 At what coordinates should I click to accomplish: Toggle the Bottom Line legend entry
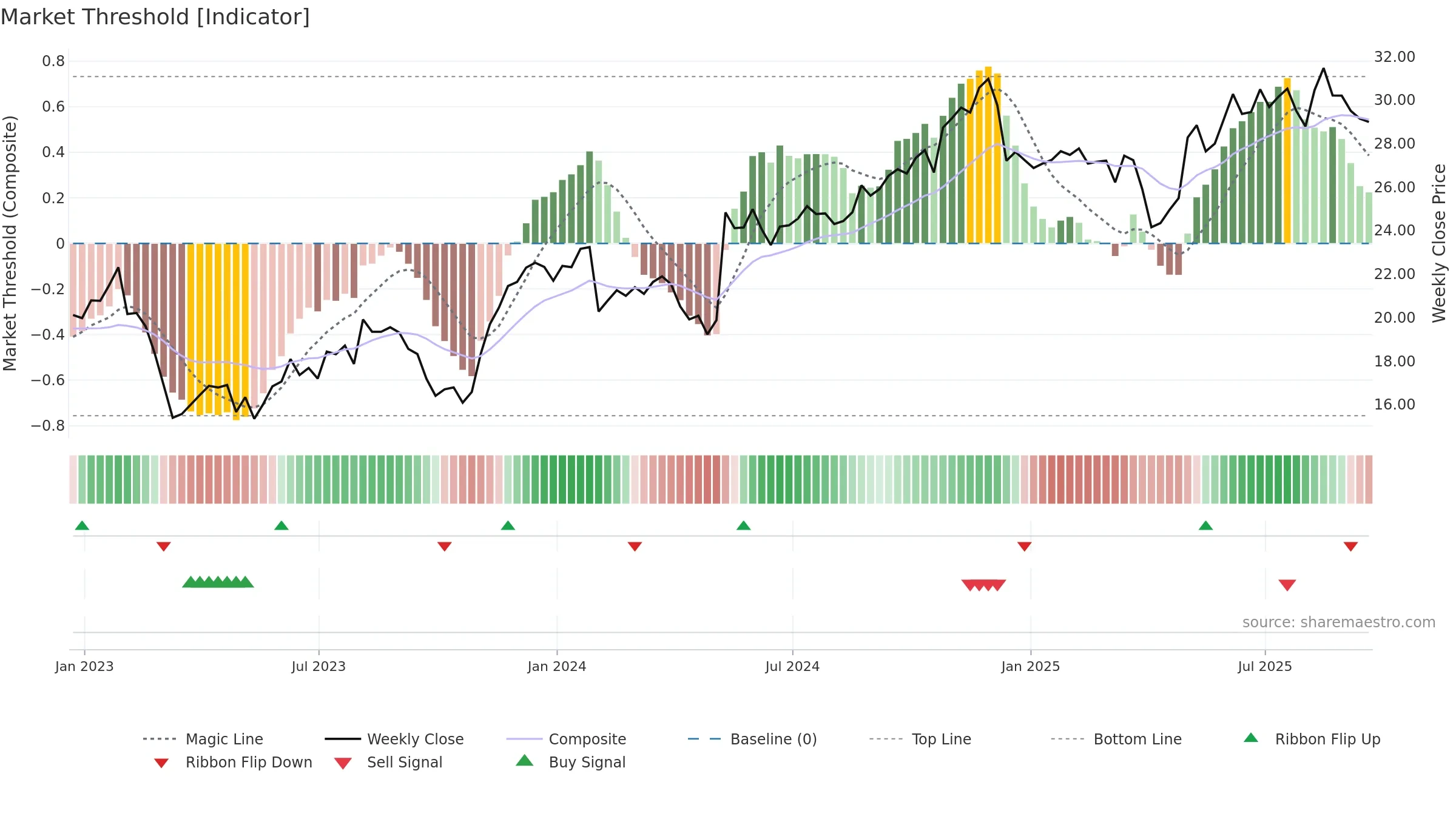[1116, 739]
